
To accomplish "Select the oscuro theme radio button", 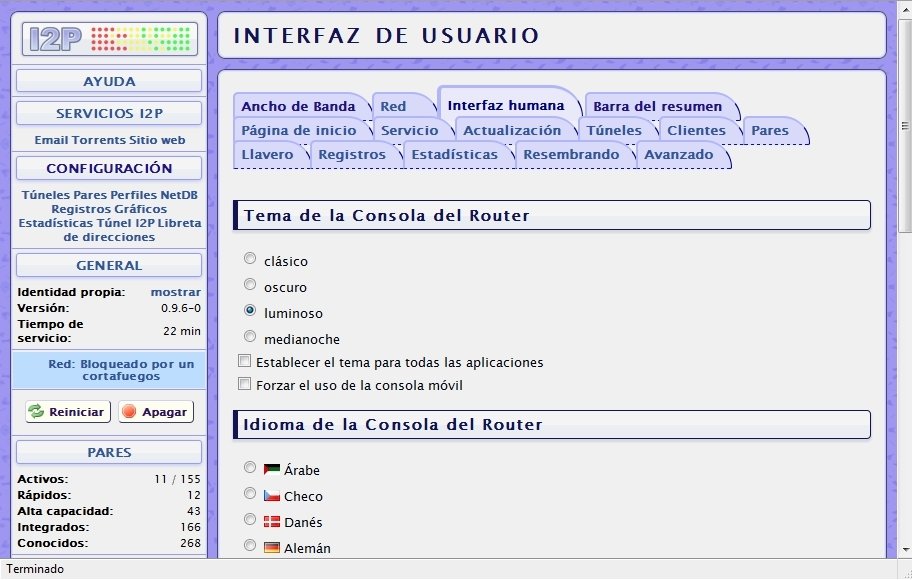I will pyautogui.click(x=250, y=284).
